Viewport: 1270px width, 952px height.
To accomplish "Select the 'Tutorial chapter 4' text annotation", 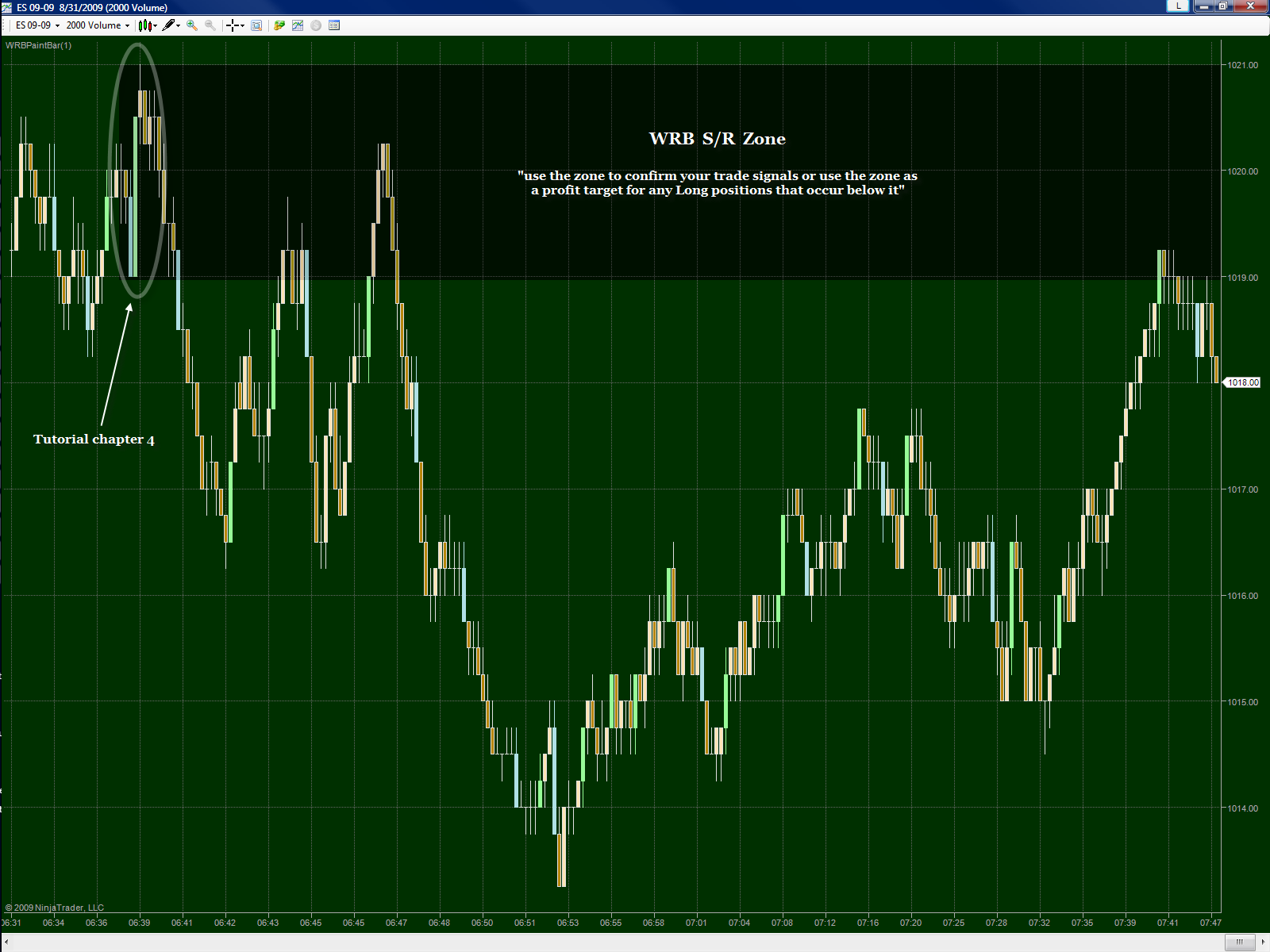I will click(x=94, y=440).
